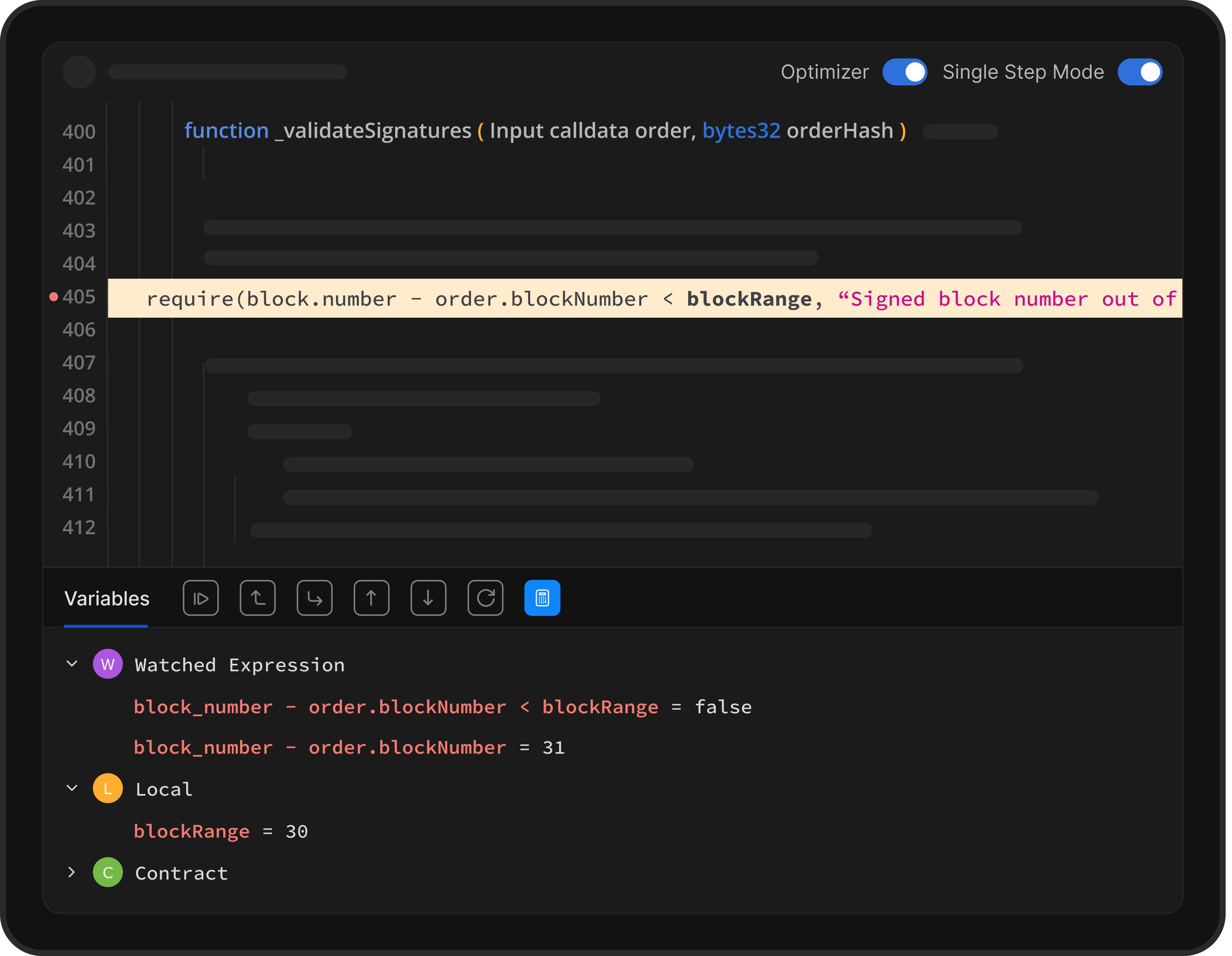Click the restart debugging icon
The width and height of the screenshot is (1232, 956).
click(x=486, y=598)
